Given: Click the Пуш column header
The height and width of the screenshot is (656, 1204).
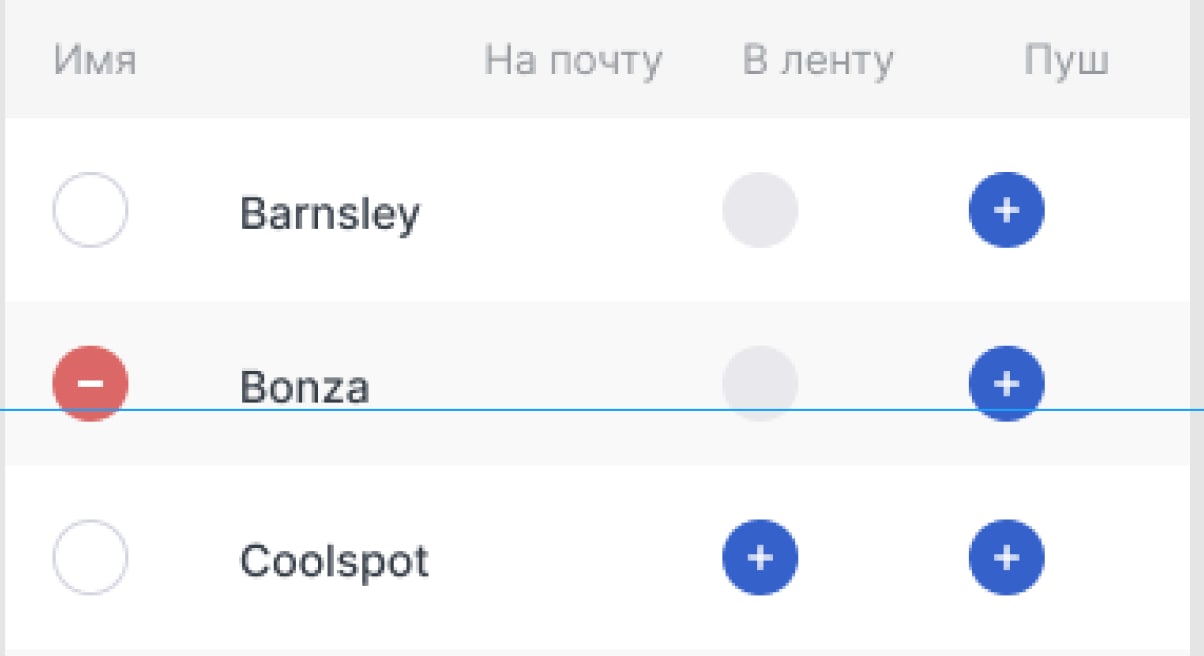Looking at the screenshot, I should point(1066,62).
